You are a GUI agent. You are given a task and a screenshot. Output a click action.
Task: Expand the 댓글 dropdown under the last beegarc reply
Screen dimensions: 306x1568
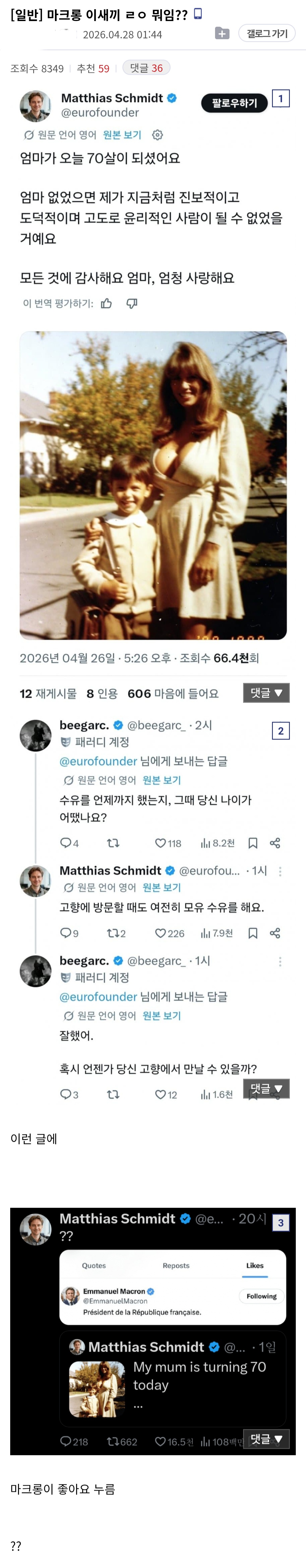tap(266, 1088)
